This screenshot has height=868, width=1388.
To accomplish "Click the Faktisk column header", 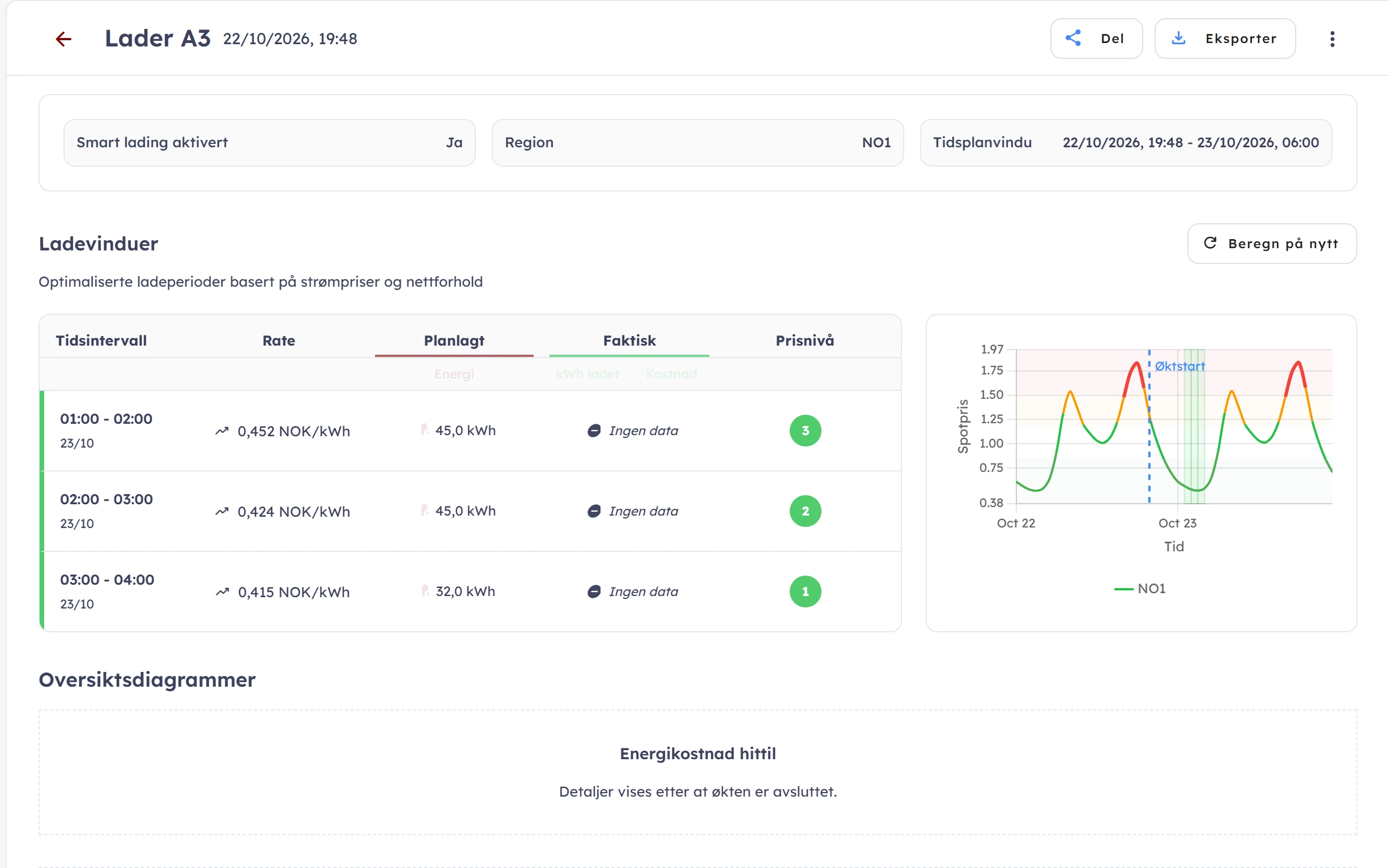I will pyautogui.click(x=629, y=341).
